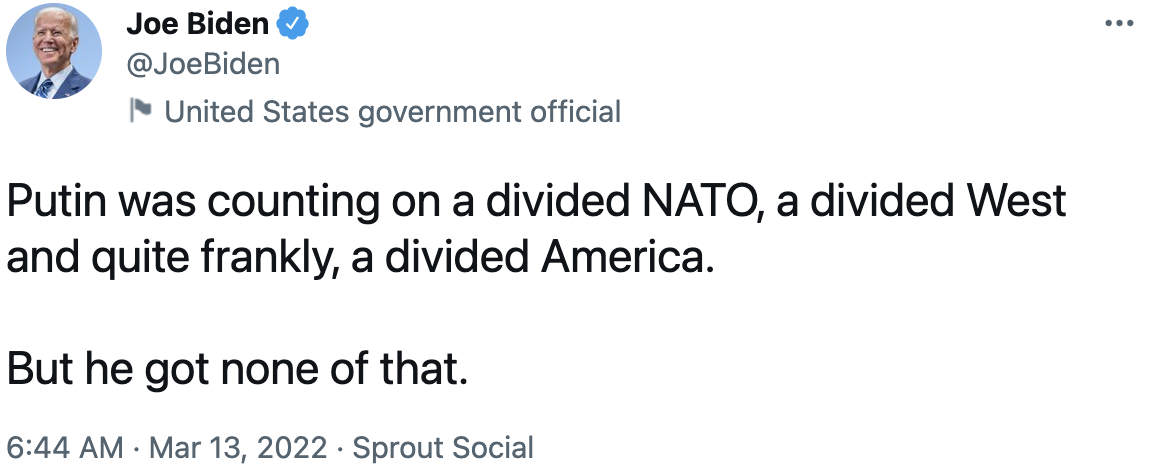The height and width of the screenshot is (464, 1153).
Task: Click the Mar 13, 2022 date
Action: click(x=238, y=447)
